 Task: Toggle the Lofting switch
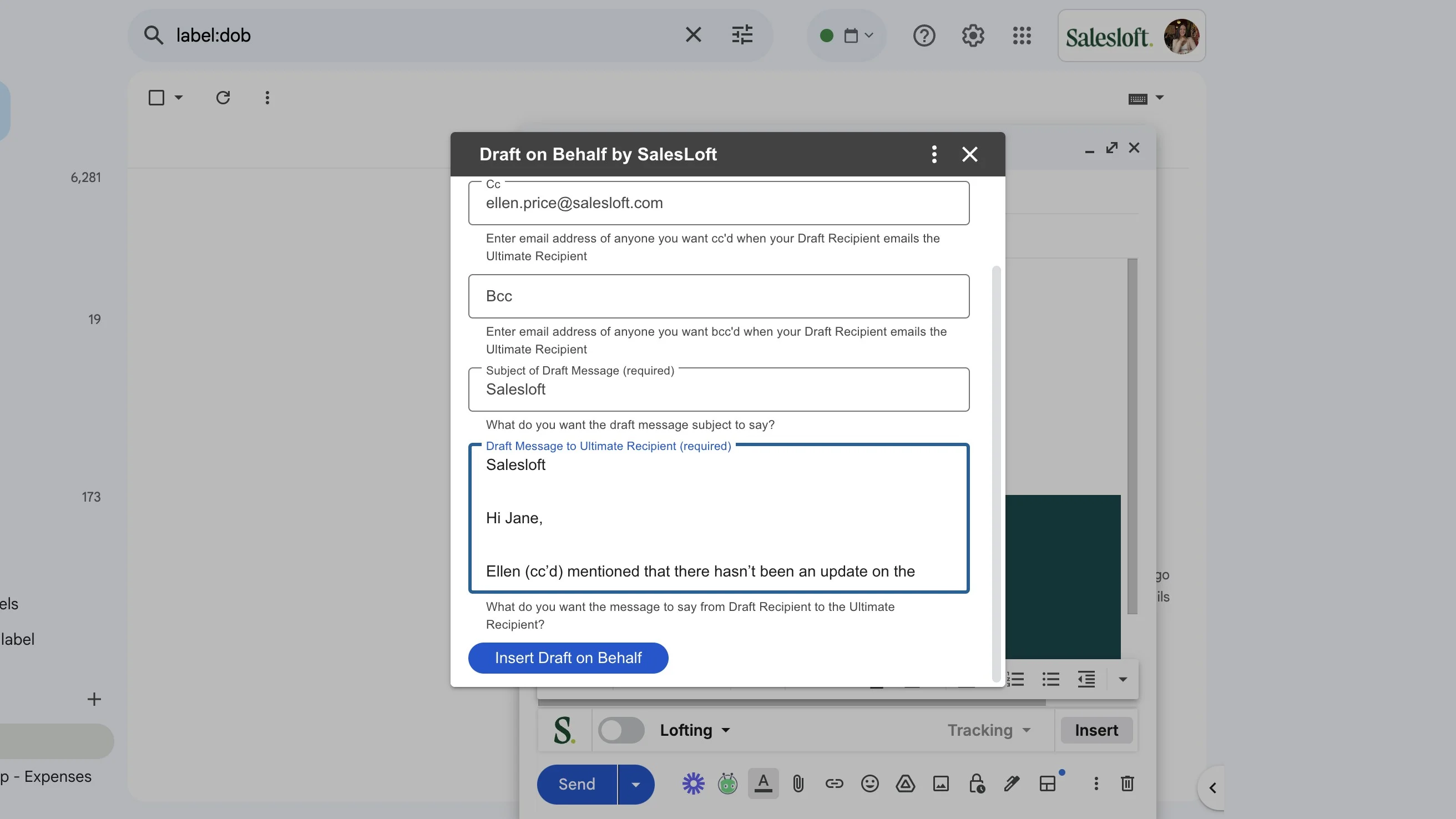621,730
